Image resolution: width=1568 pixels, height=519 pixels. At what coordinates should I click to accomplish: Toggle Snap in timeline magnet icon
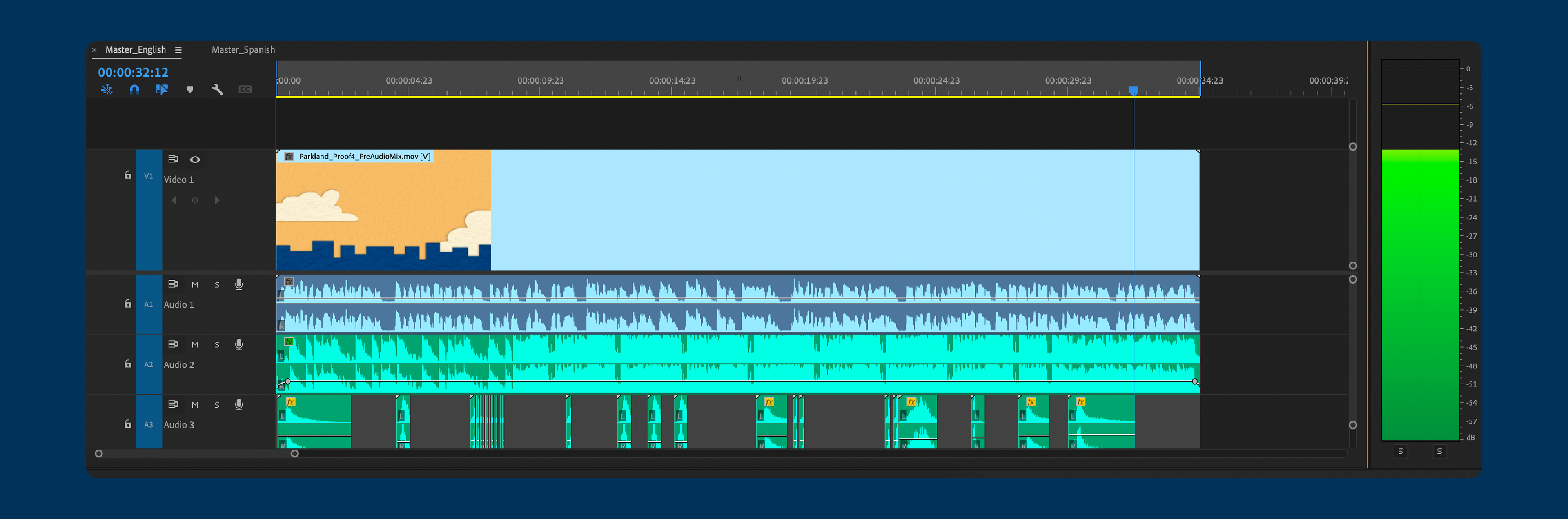coord(134,89)
